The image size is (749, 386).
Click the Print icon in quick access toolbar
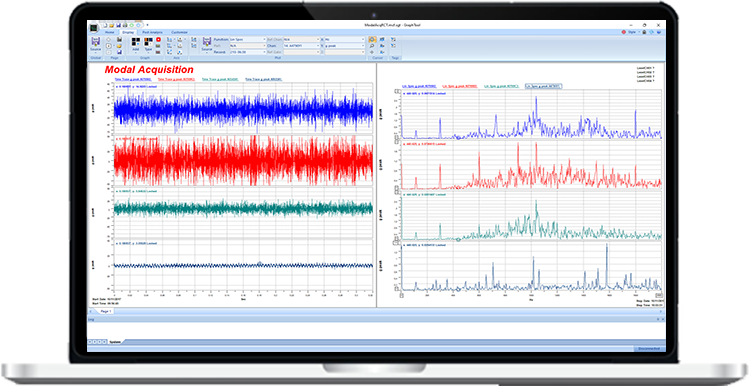(125, 25)
